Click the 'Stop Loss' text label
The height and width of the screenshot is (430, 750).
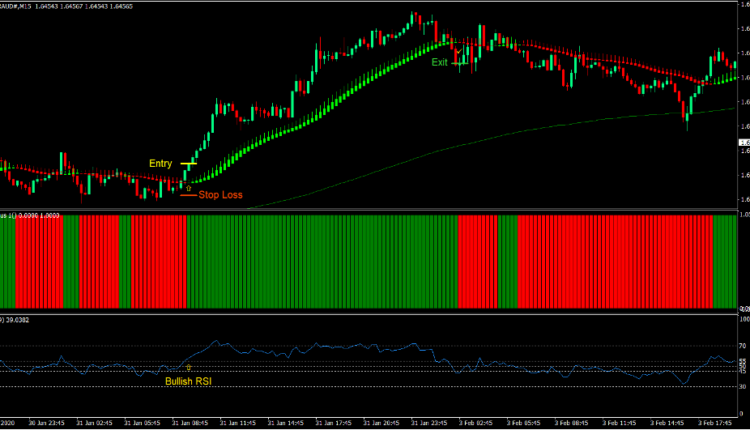coord(220,195)
